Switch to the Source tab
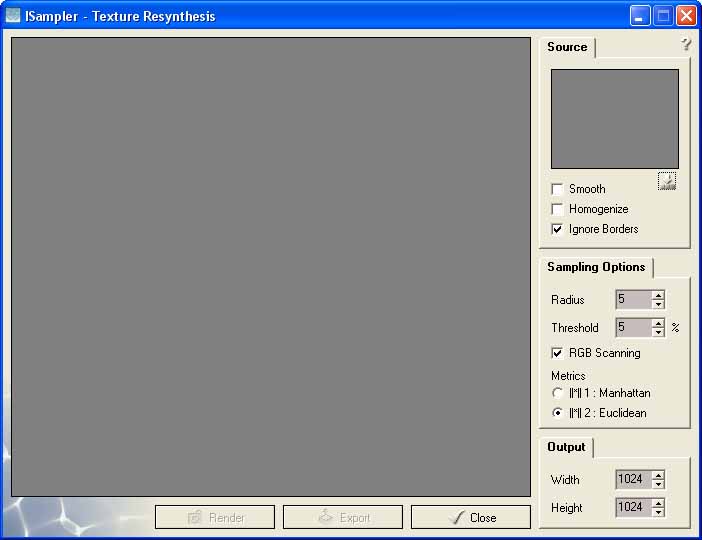Viewport: 702px width, 540px height. (x=567, y=47)
